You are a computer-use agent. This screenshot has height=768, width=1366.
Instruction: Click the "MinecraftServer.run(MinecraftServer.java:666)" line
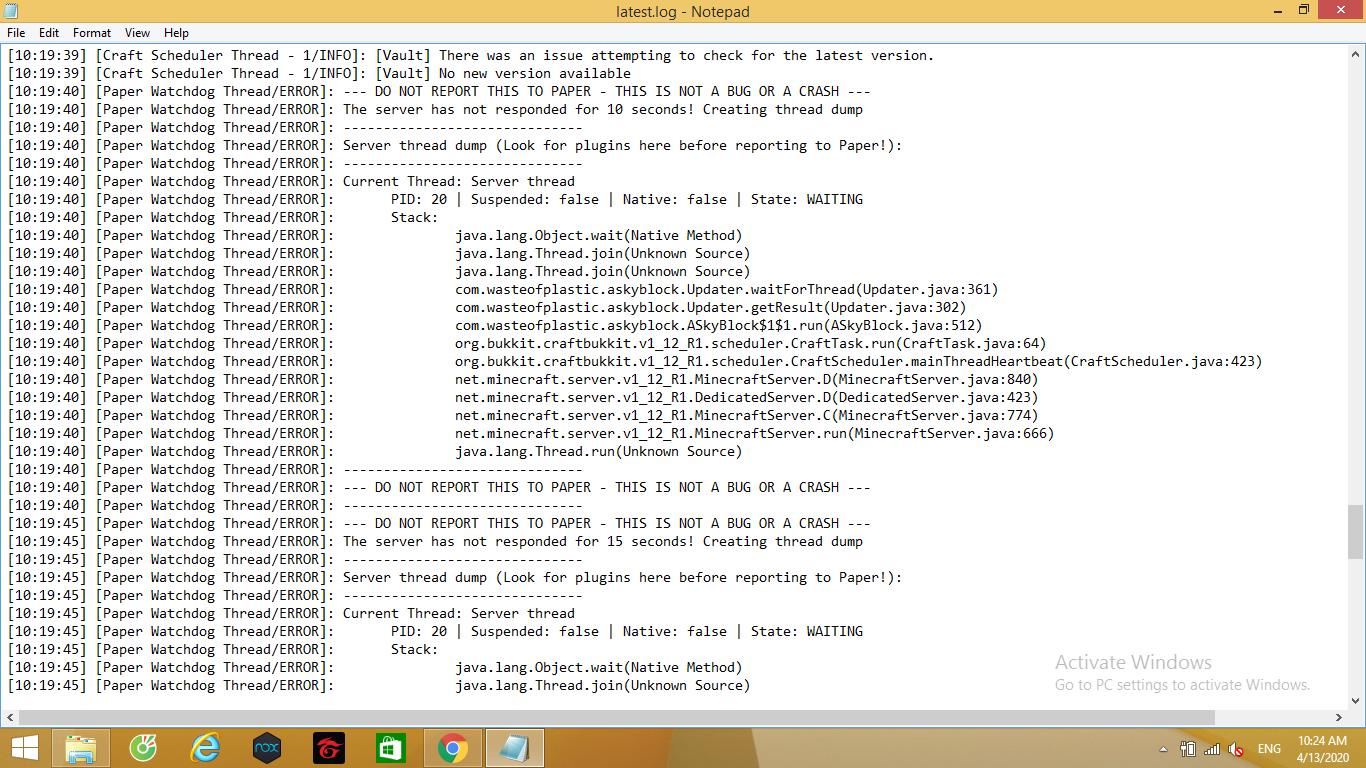531,433
